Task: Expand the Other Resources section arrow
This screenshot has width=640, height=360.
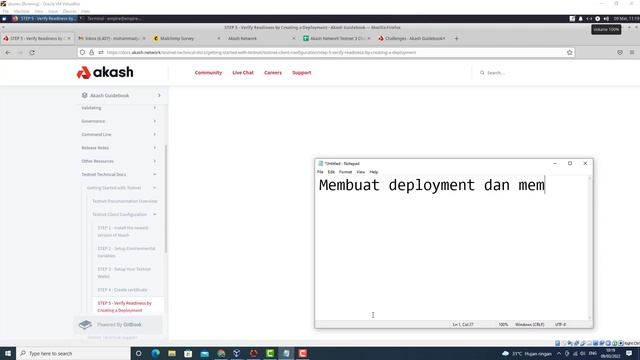Action: (x=155, y=161)
